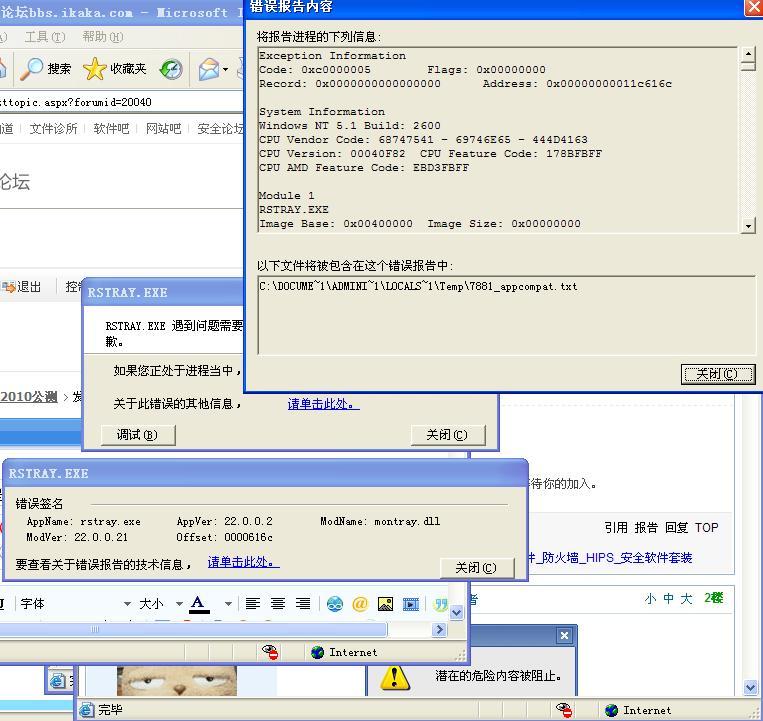Center align text in editor
The height and width of the screenshot is (721, 763).
click(x=278, y=604)
